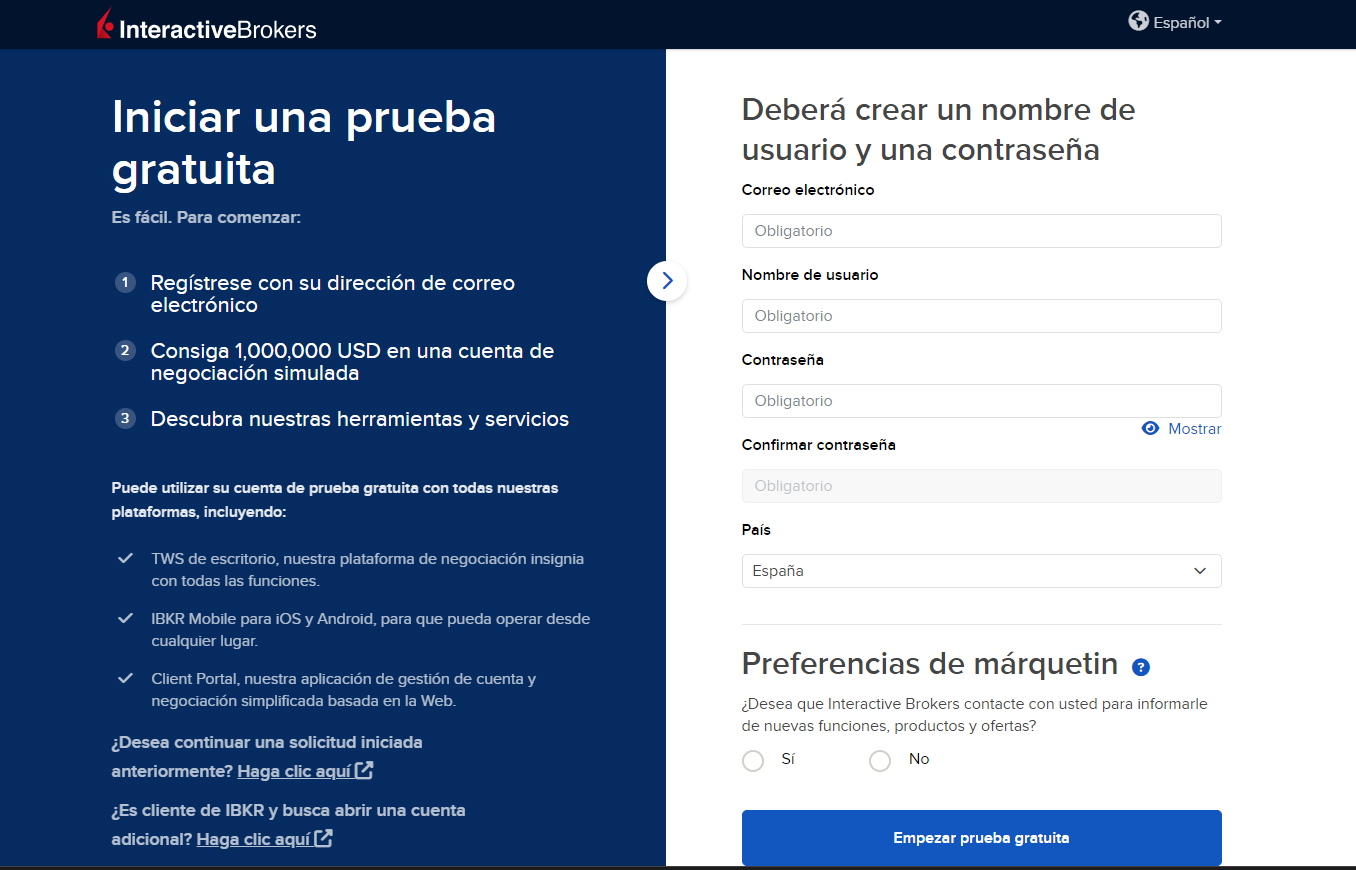Viewport: 1356px width, 870px height.
Task: Click the marketing preferences help icon
Action: click(1141, 667)
